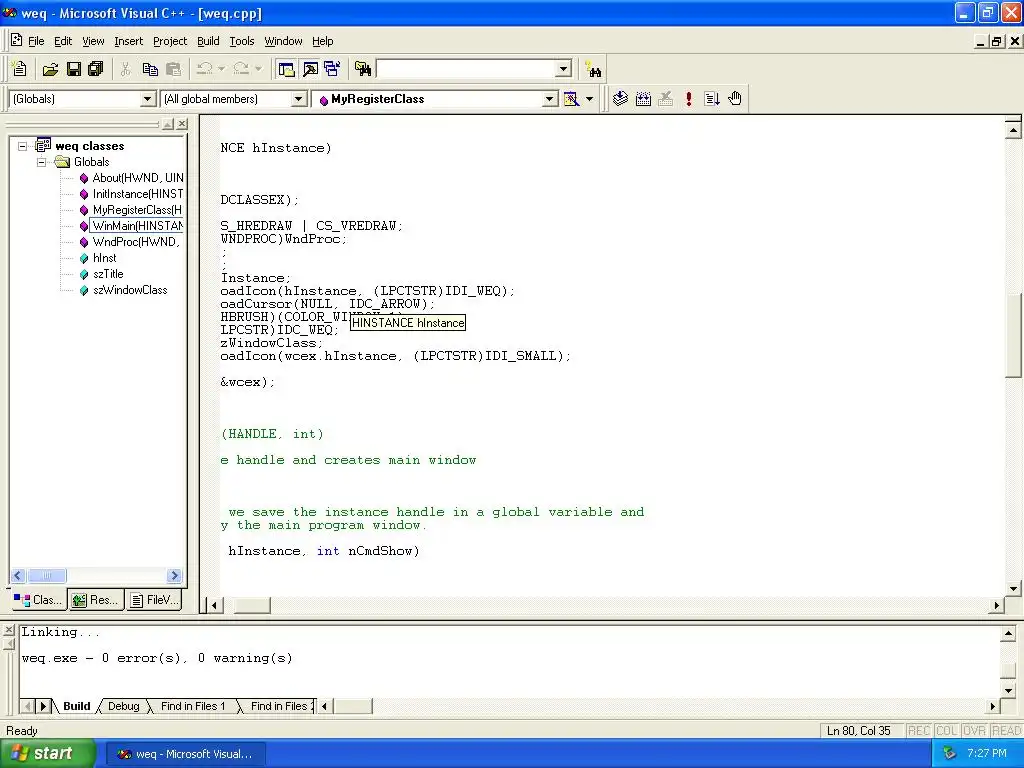Open the Build menu
Image resolution: width=1024 pixels, height=768 pixels.
coord(208,41)
